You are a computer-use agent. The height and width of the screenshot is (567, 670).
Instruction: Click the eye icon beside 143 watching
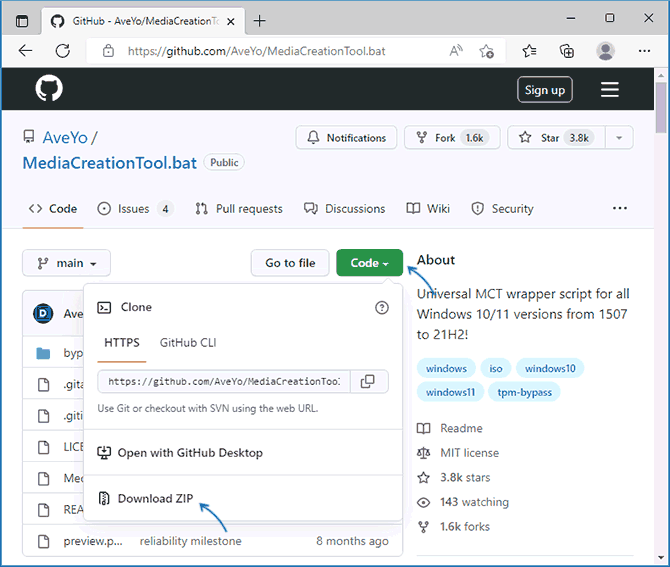(423, 502)
